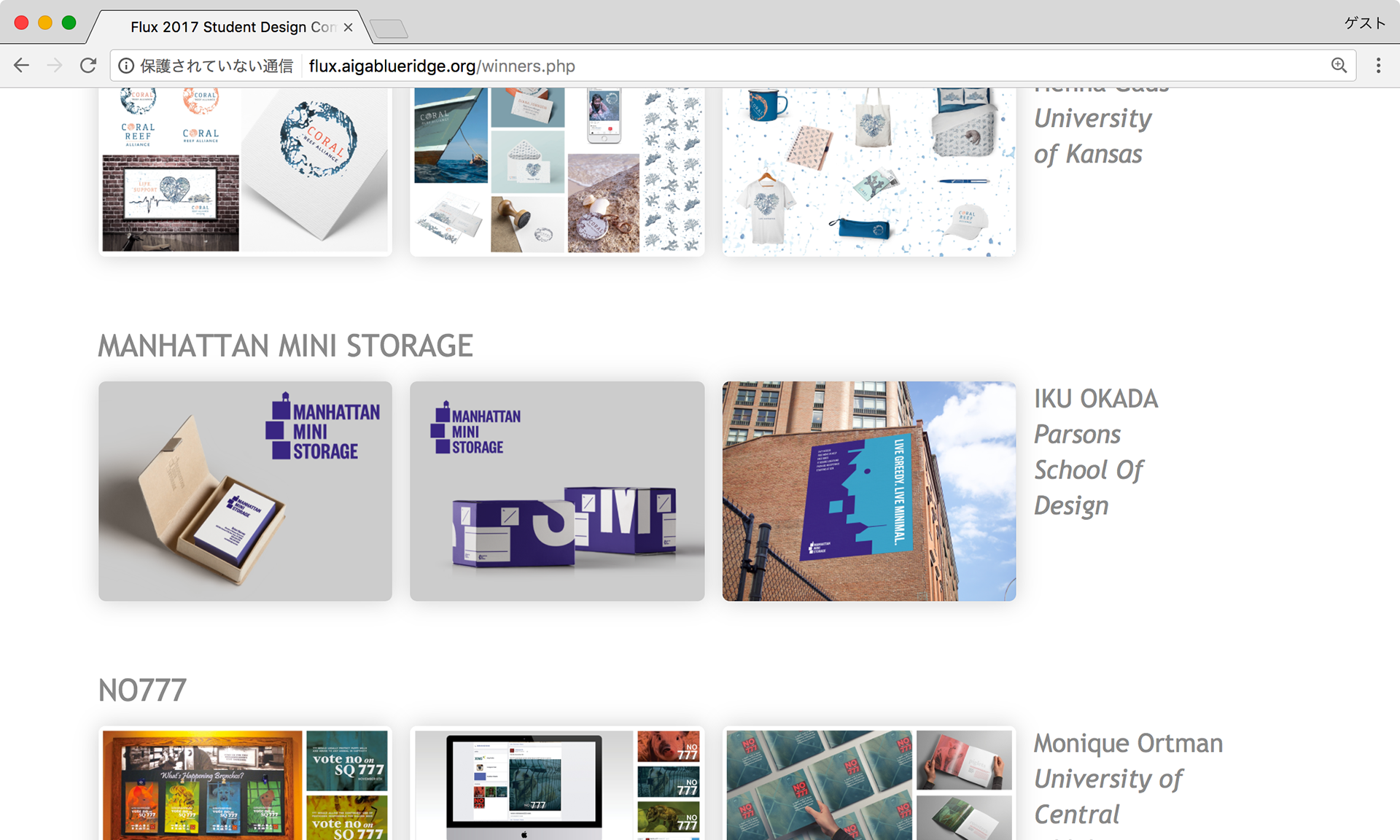Click the NO777 heading
The image size is (1400, 840).
click(142, 690)
